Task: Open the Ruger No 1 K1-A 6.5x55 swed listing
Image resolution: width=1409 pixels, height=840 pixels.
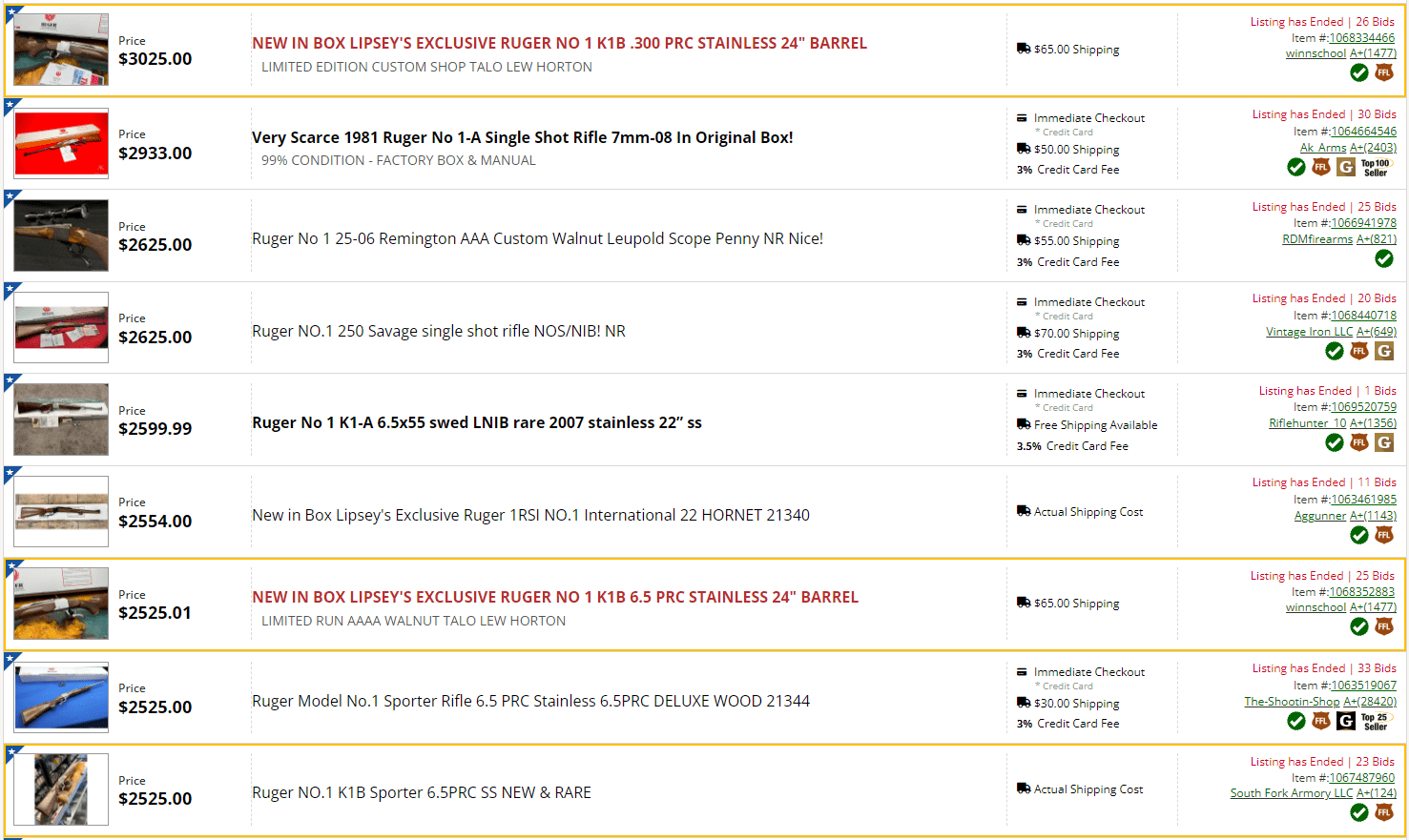Action: pyautogui.click(x=477, y=422)
